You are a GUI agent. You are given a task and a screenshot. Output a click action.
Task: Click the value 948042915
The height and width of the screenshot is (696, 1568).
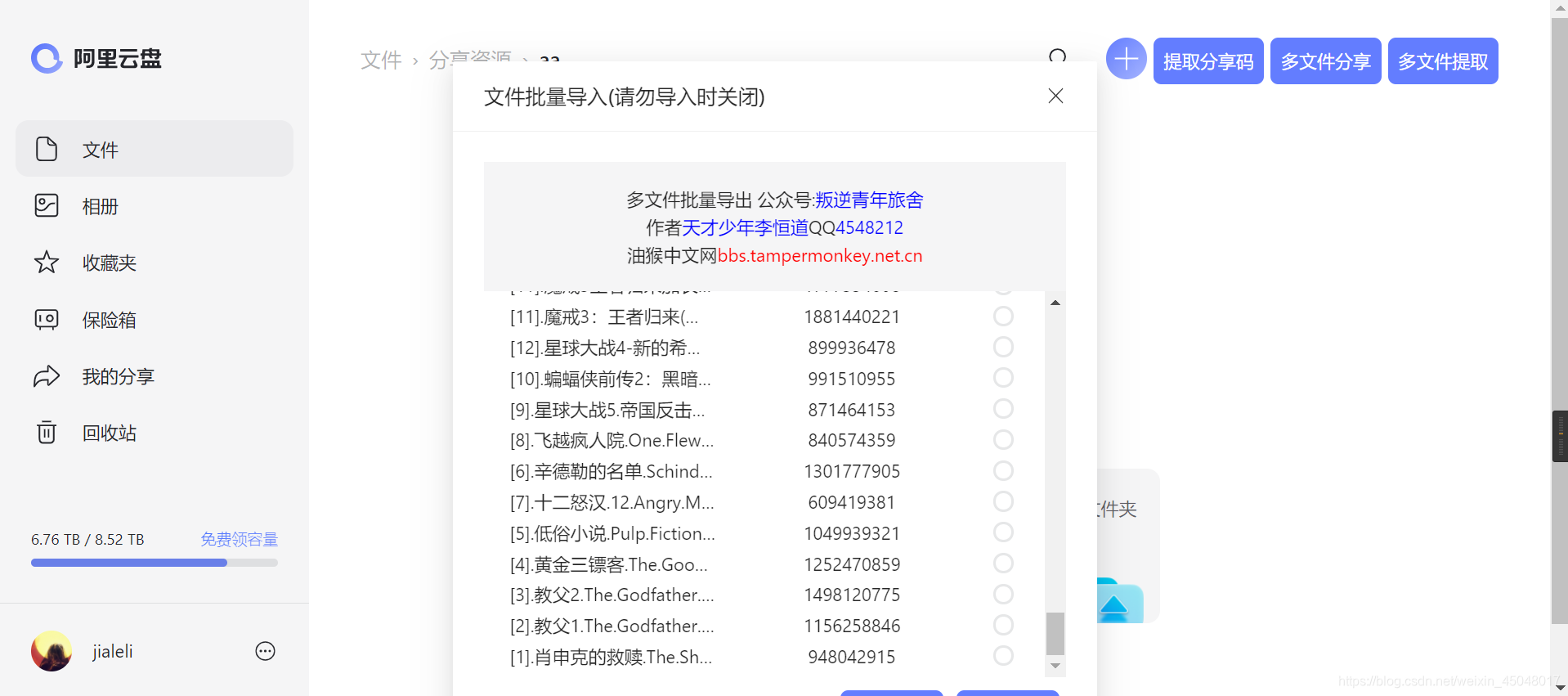852,657
